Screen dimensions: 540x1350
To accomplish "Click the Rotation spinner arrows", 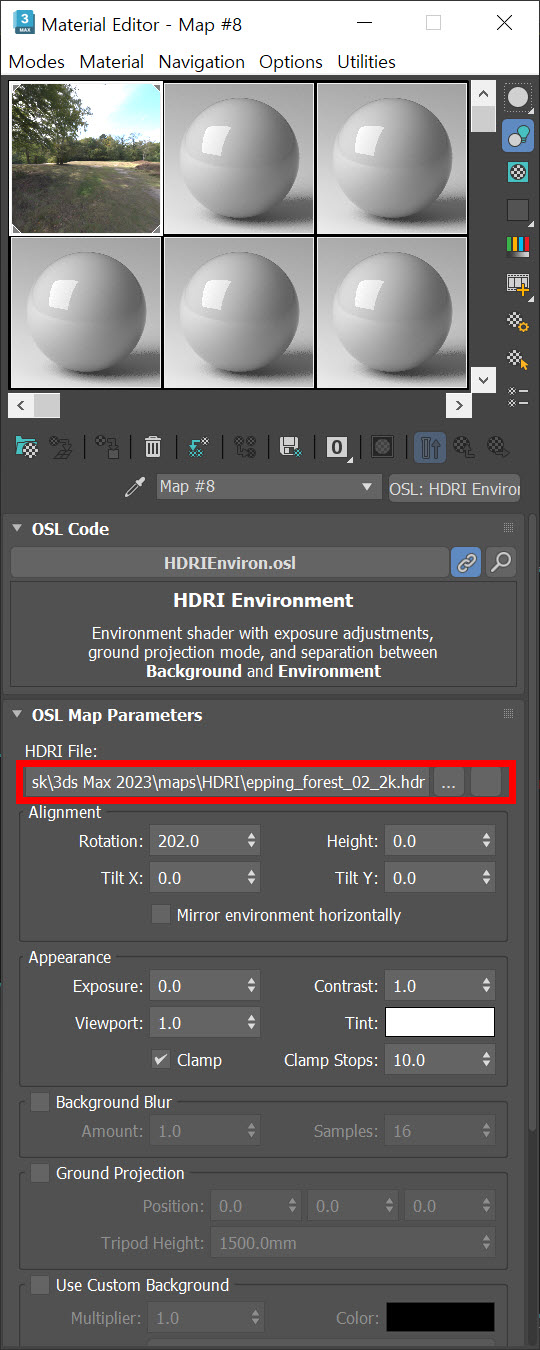I will (x=251, y=841).
